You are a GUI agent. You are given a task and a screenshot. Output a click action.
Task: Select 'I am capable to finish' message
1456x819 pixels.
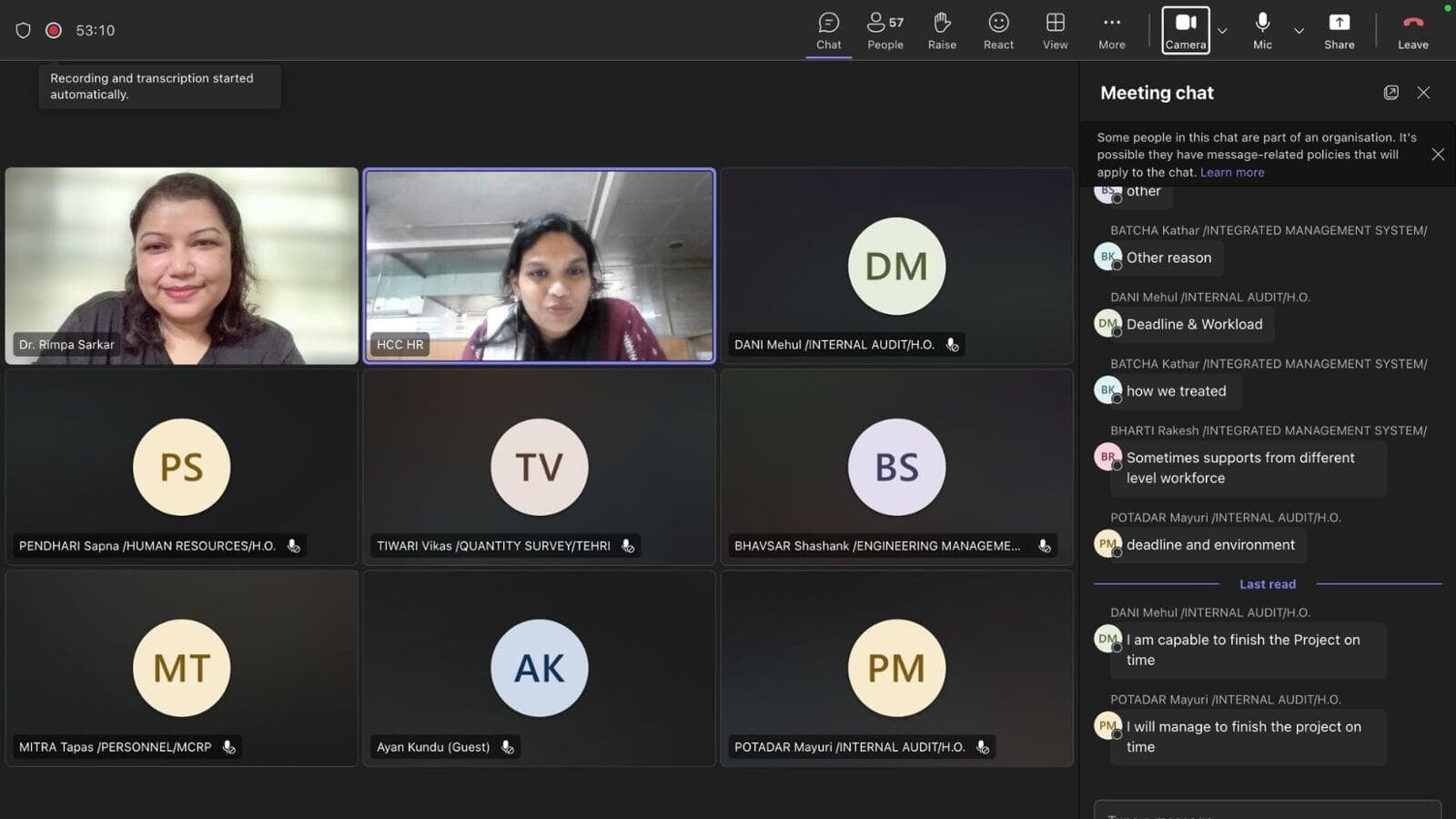(x=1249, y=650)
